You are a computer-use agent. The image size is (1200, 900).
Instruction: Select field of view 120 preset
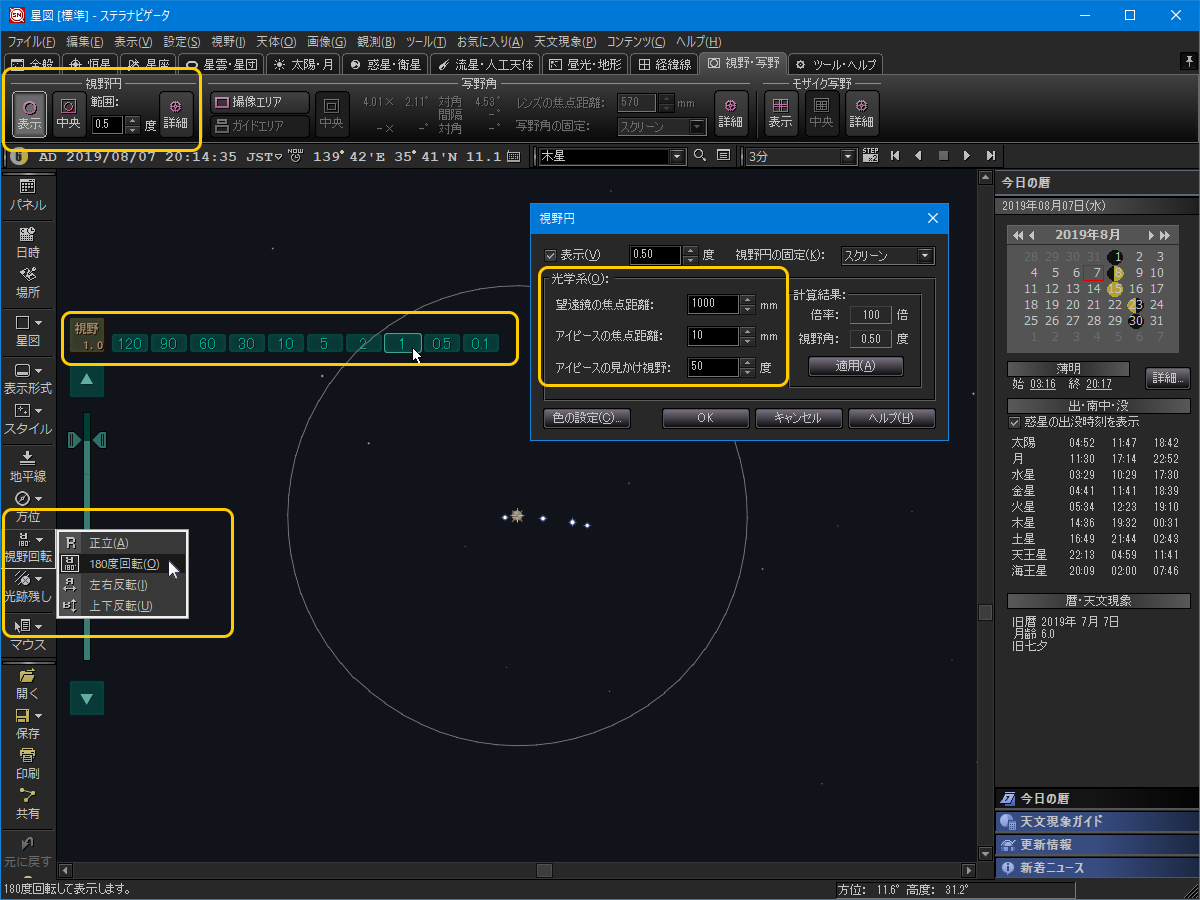click(128, 343)
